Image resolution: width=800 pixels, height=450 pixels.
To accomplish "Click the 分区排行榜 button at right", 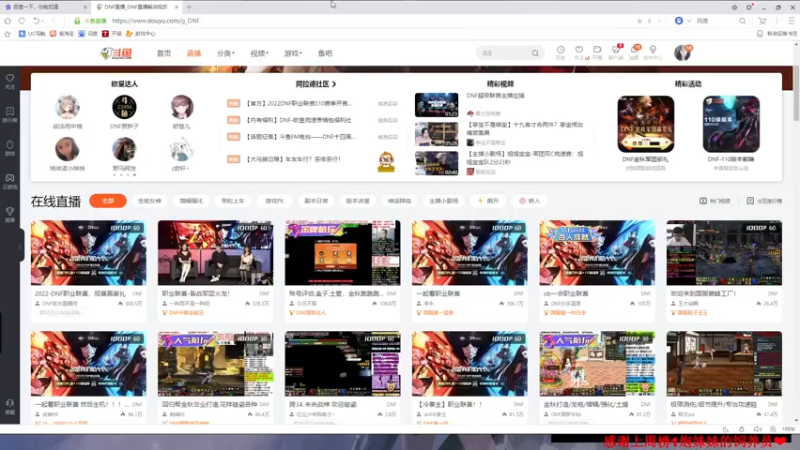I will click(x=764, y=201).
